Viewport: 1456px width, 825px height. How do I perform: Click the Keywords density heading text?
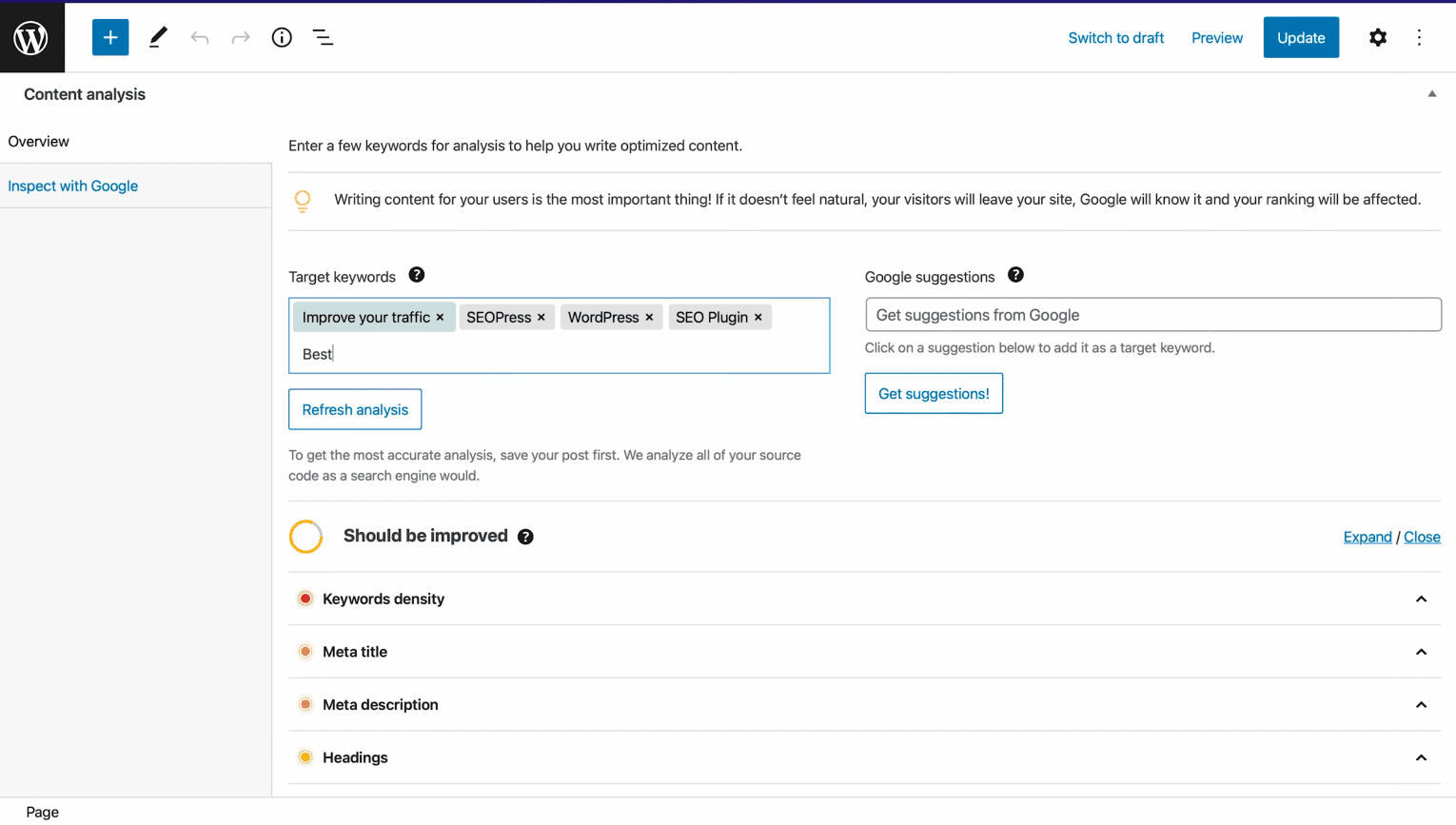[x=384, y=599]
